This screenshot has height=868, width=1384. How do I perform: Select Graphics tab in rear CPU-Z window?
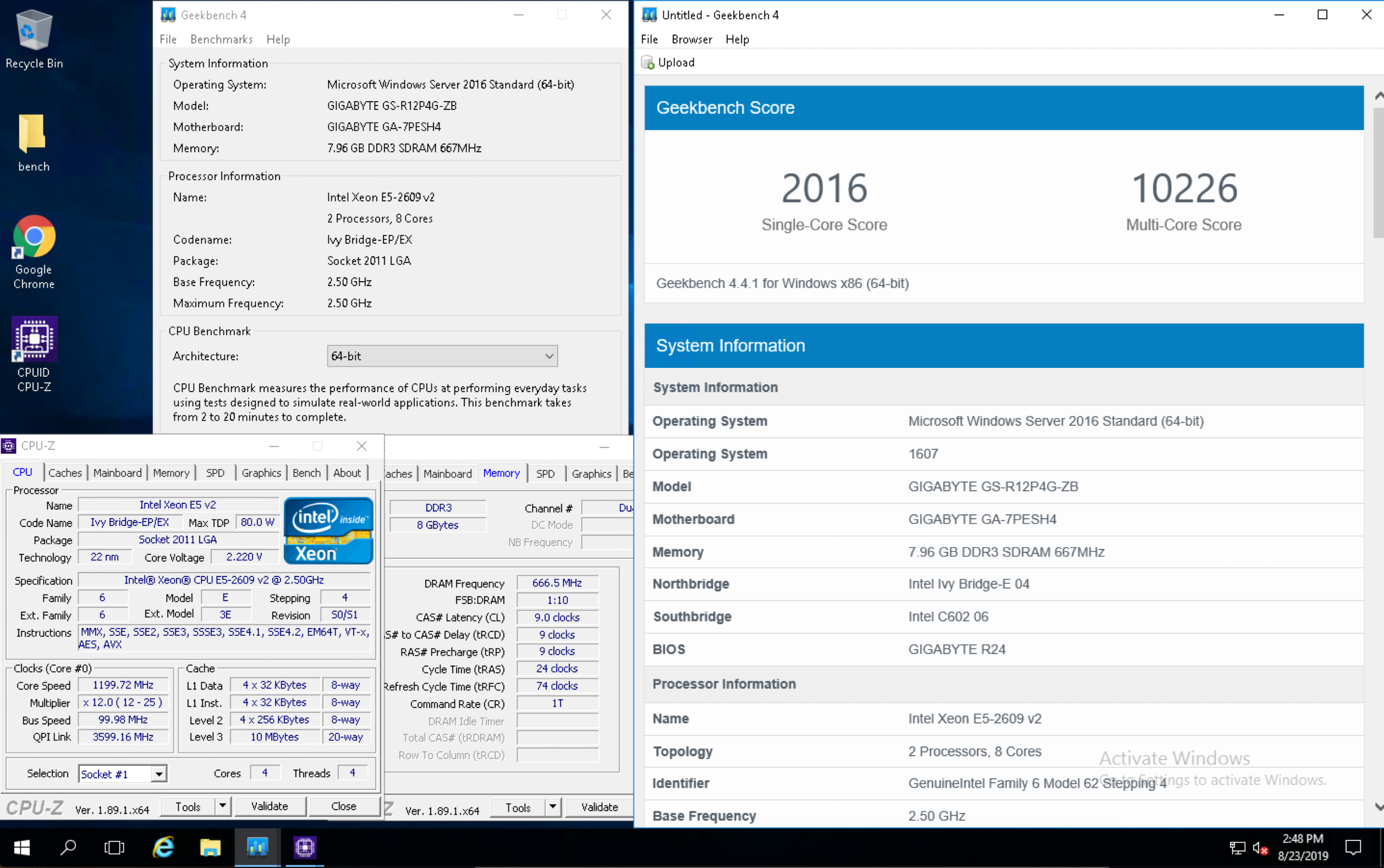tap(591, 474)
